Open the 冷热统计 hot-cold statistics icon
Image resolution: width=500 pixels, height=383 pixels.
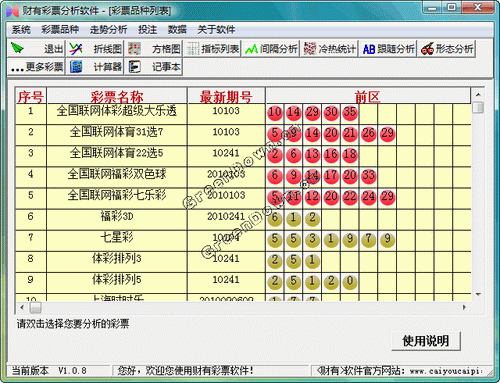(x=310, y=49)
